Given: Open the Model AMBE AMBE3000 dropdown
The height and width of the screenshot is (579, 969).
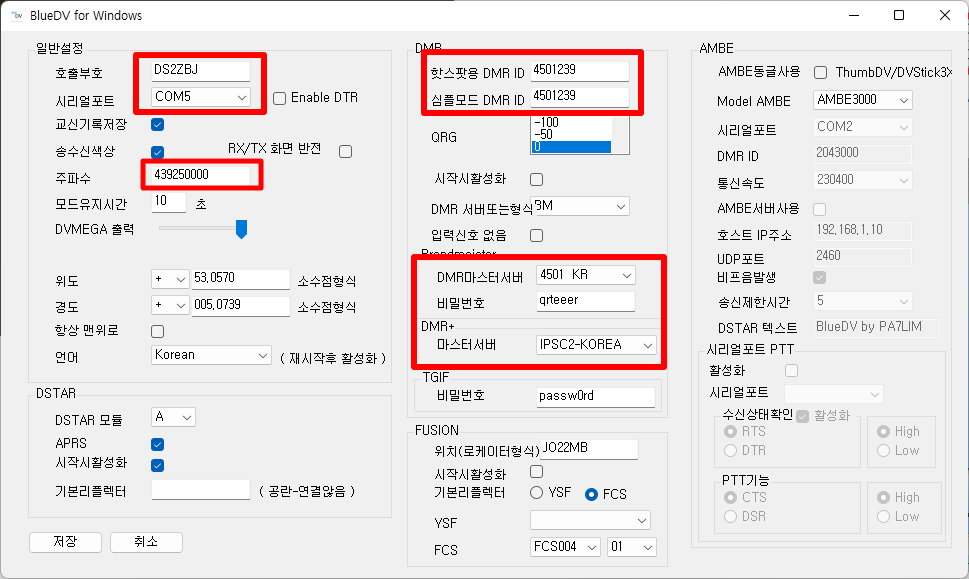Looking at the screenshot, I should point(863,100).
